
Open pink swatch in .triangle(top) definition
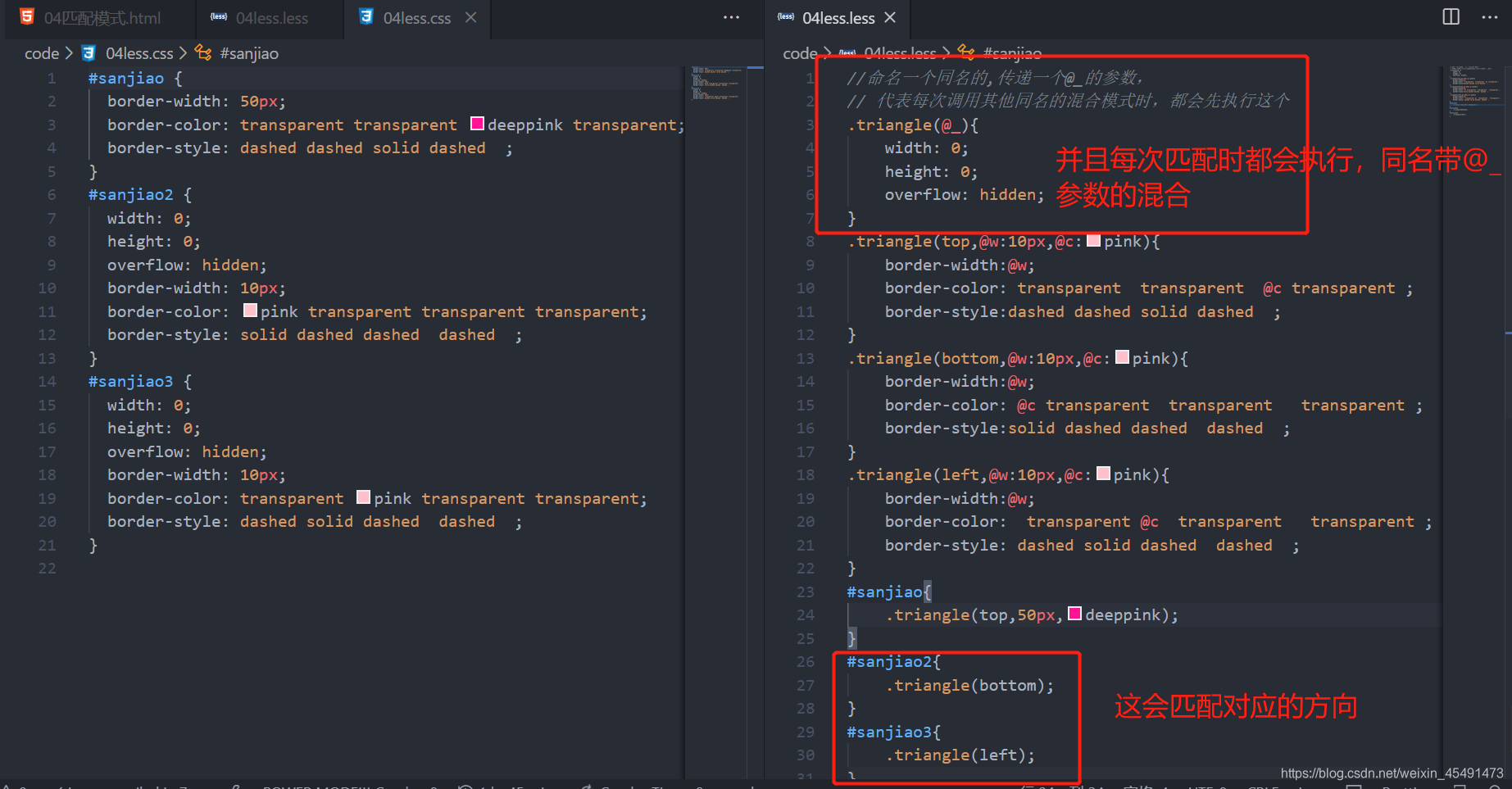pos(1093,240)
